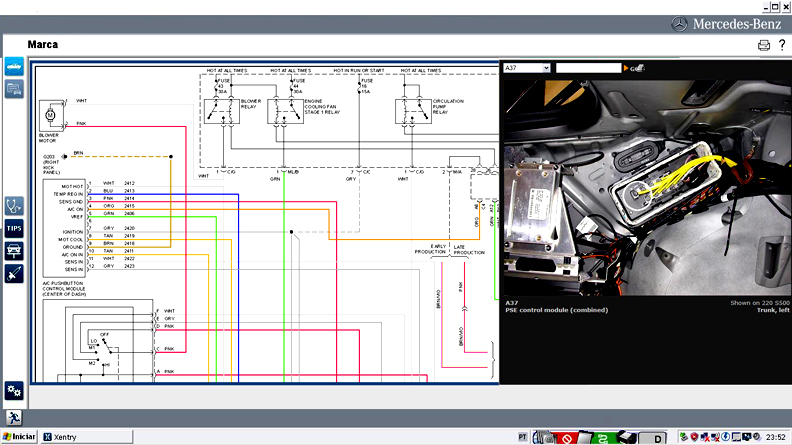
Task: Click the red no-entry taskbar icon
Action: click(x=567, y=438)
